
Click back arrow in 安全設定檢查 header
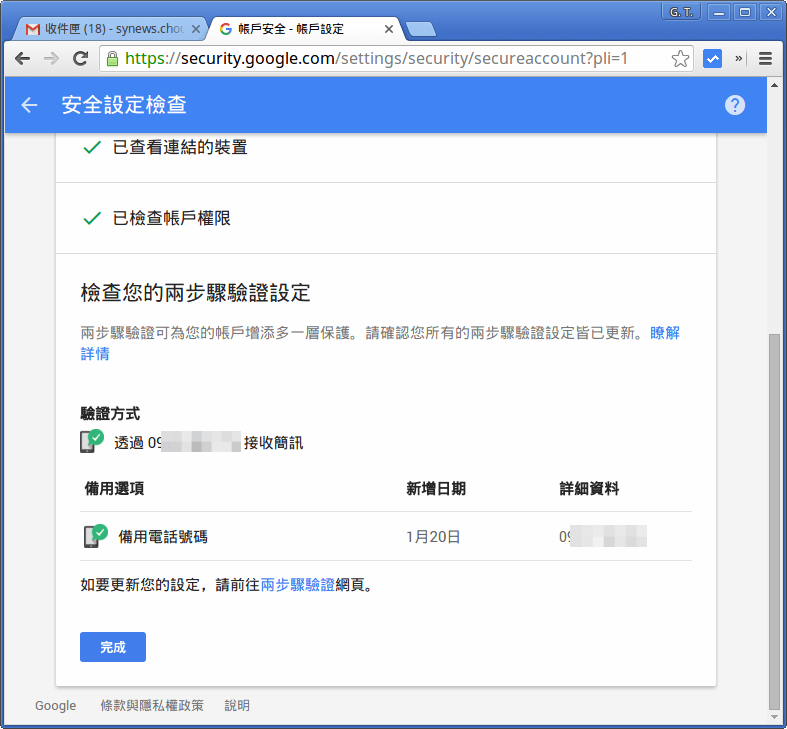coord(29,105)
